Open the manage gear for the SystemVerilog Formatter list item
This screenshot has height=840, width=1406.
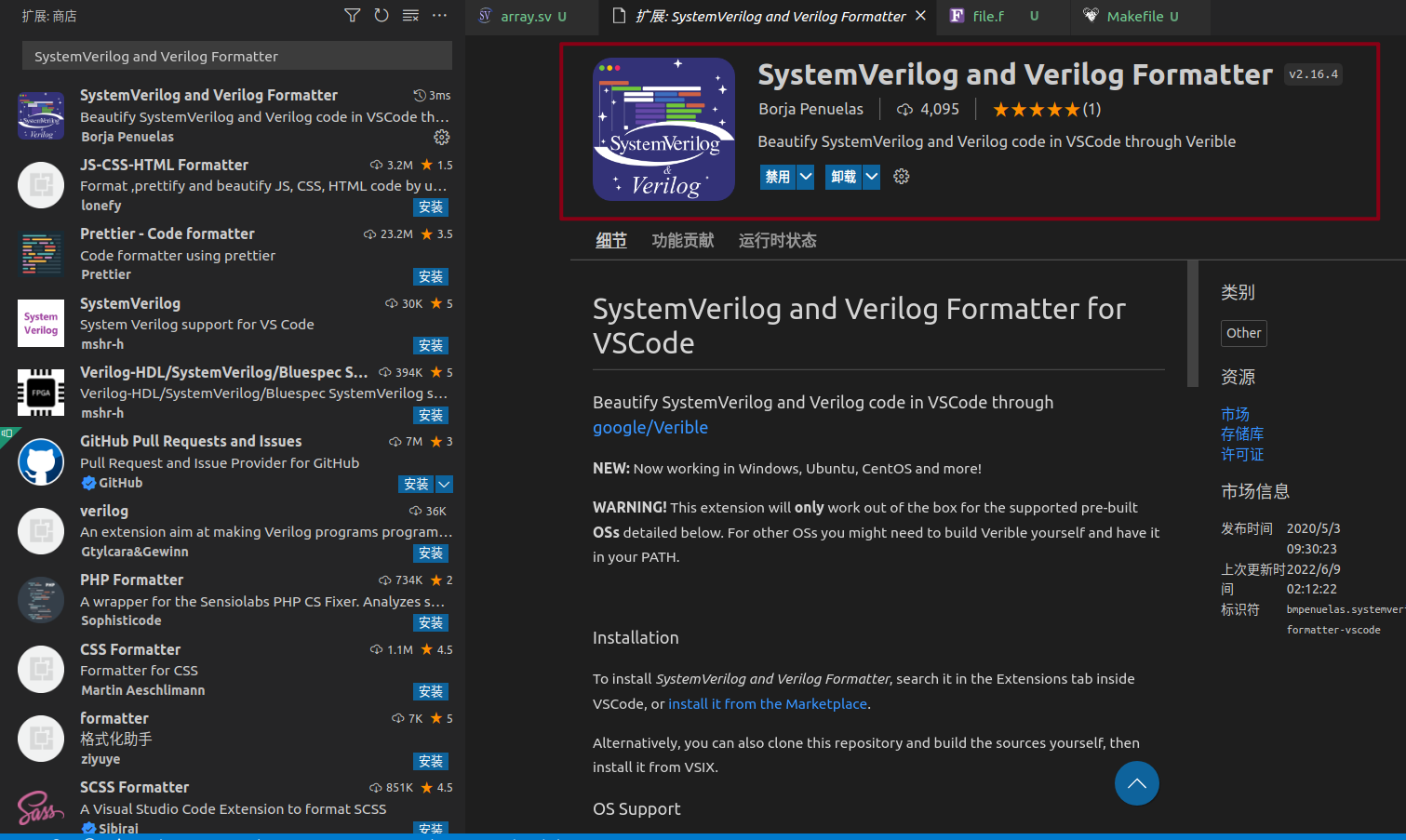442,137
